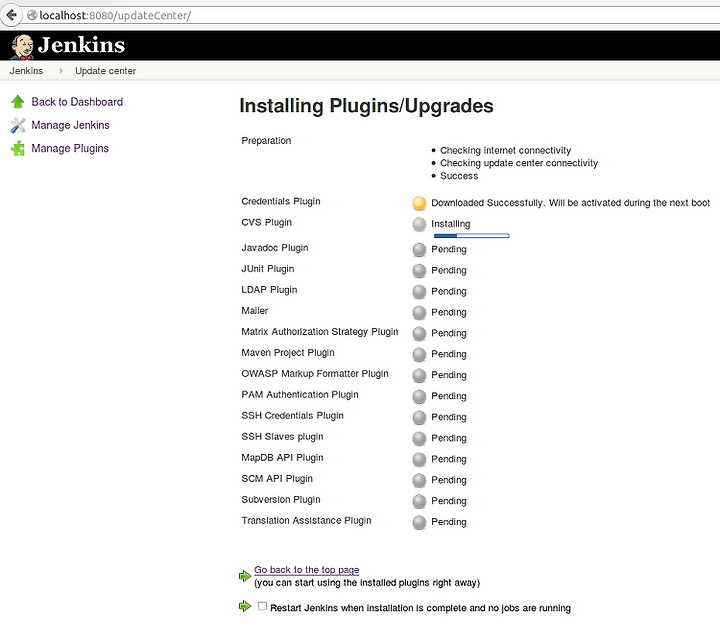
Task: Click the grey status ball for Javadoc Plugin
Action: (x=419, y=250)
